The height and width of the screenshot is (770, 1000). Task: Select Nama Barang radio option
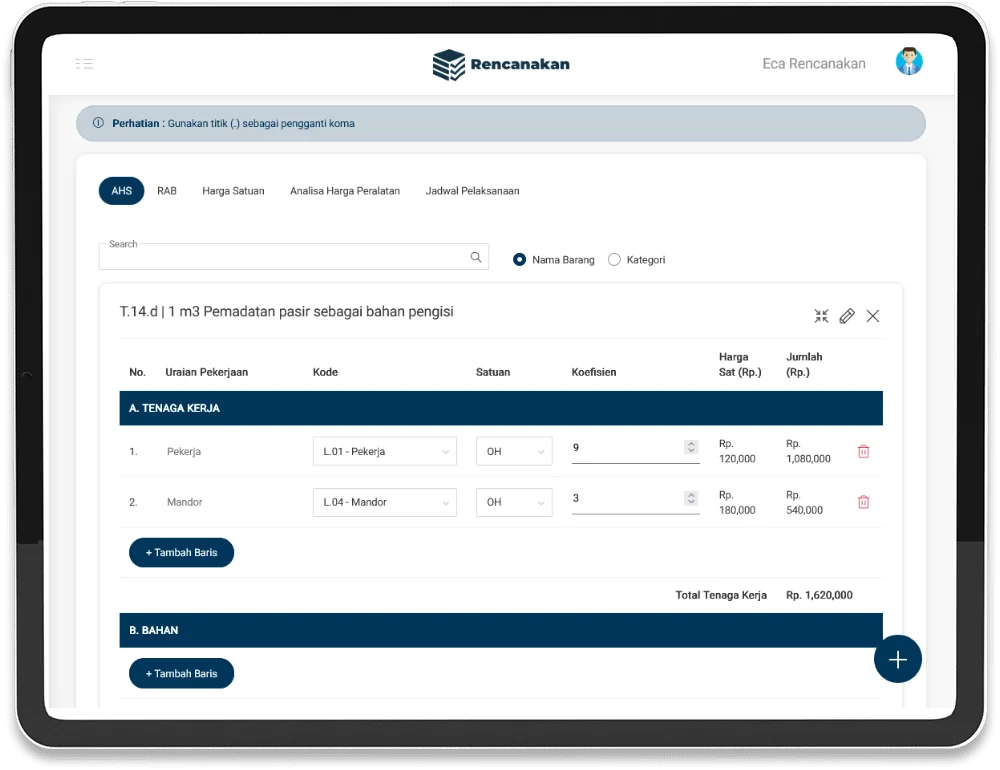point(520,260)
